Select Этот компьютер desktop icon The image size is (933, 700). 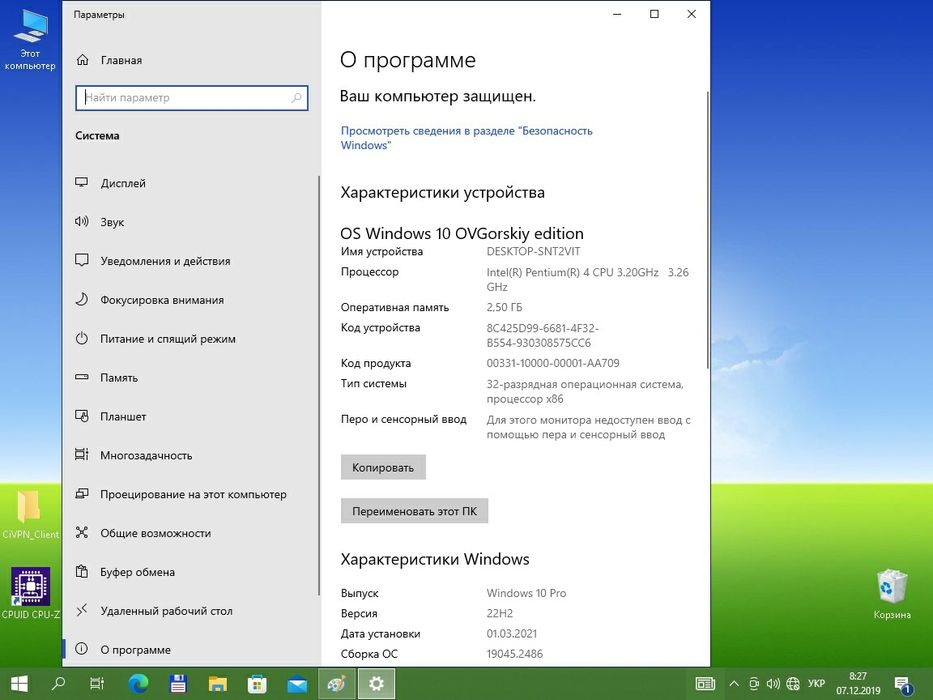[30, 39]
